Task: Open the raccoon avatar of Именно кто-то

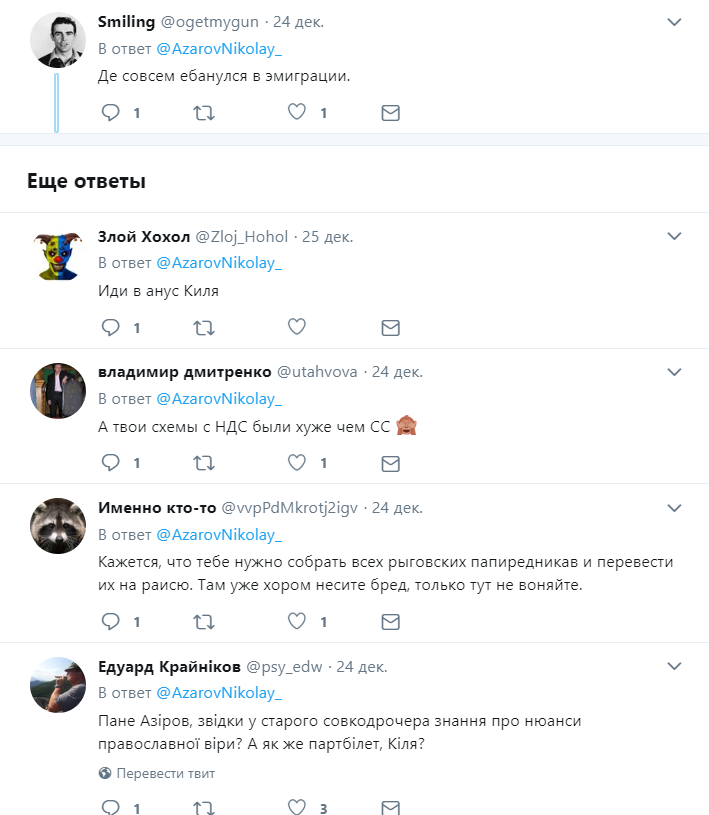Action: [58, 526]
